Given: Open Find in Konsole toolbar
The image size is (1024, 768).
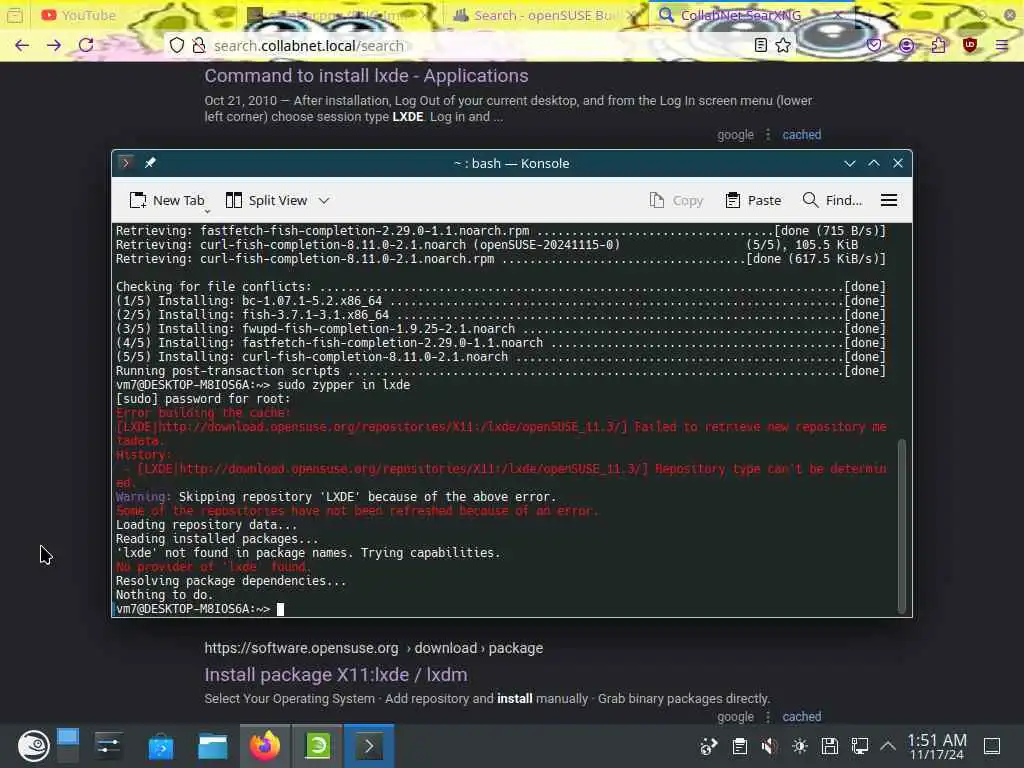Looking at the screenshot, I should point(832,200).
